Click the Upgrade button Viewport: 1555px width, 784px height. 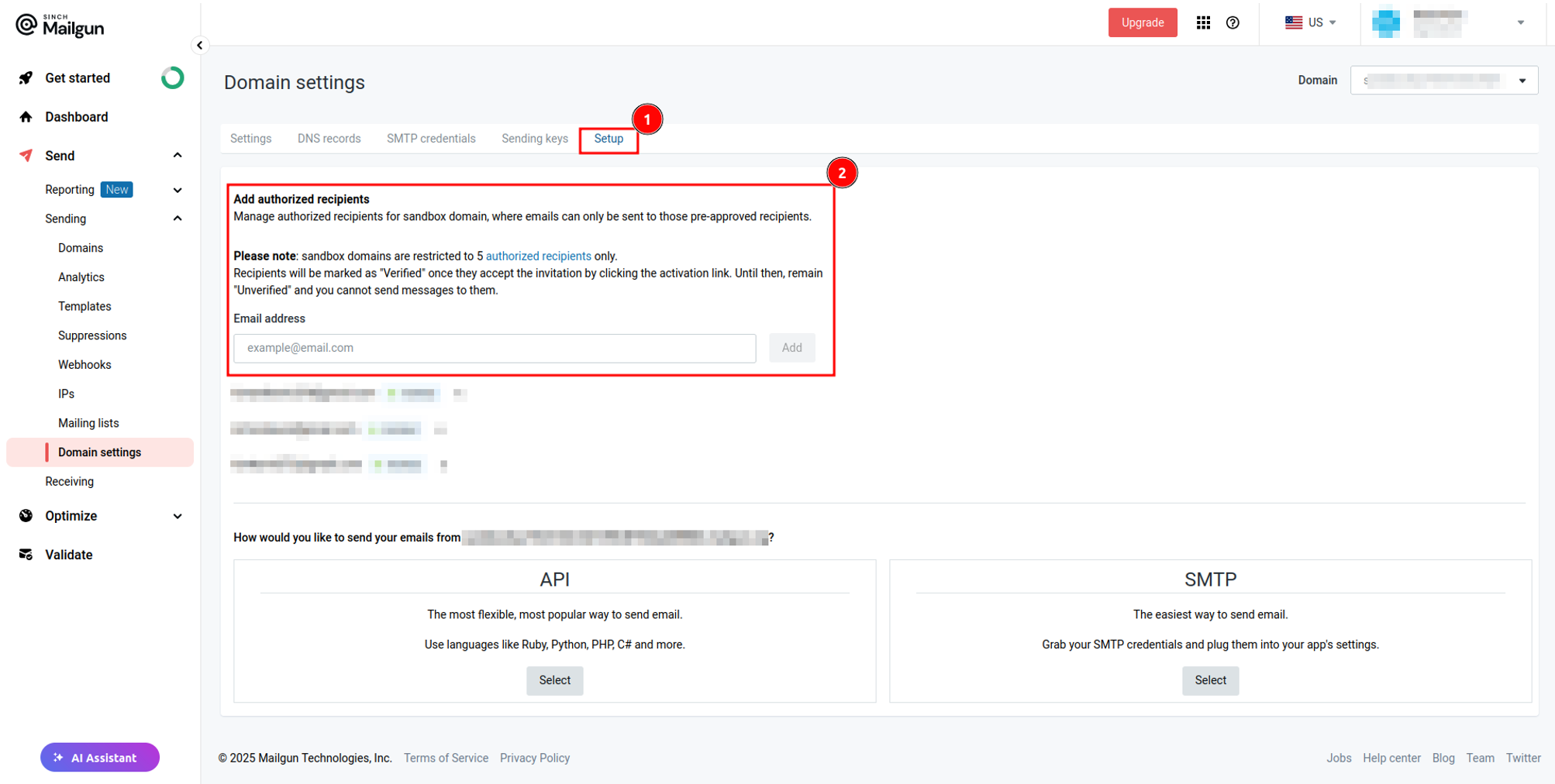[1142, 22]
